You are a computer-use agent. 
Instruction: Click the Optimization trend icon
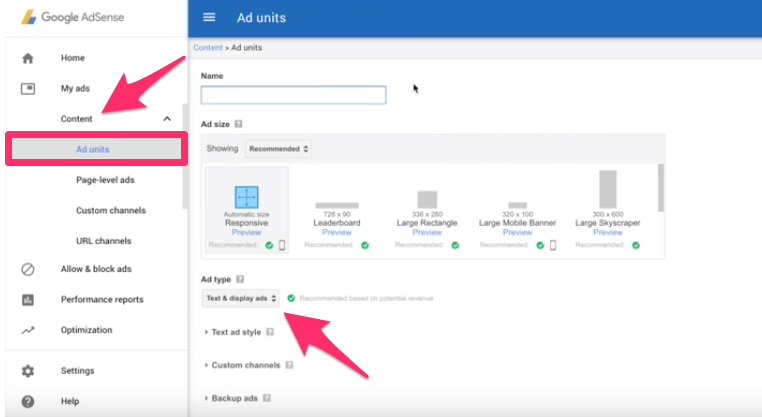coord(28,330)
